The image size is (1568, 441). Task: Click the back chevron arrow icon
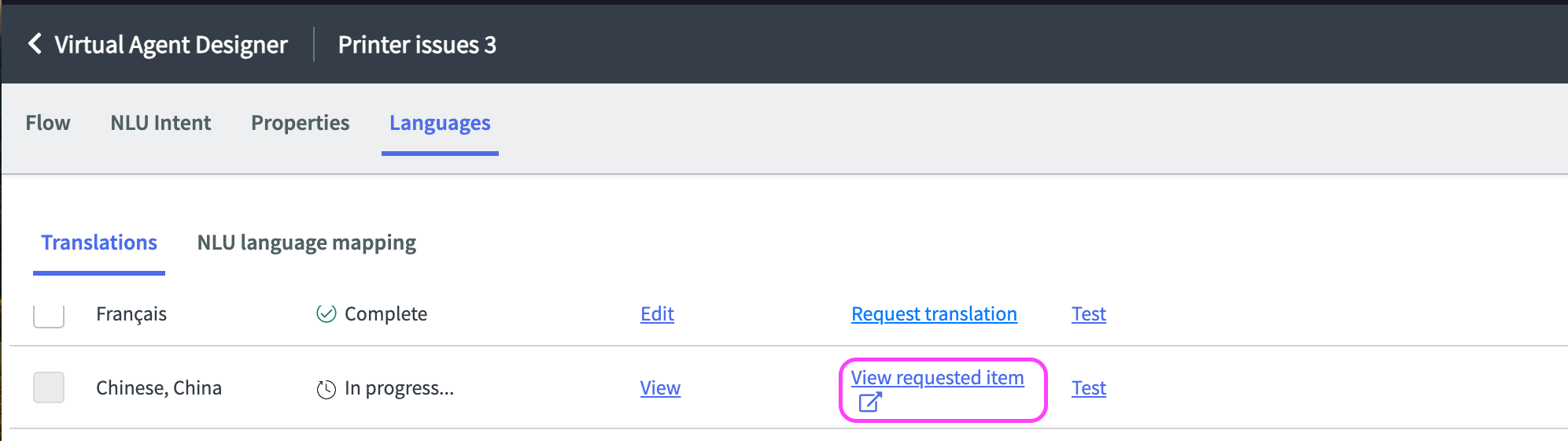[35, 44]
